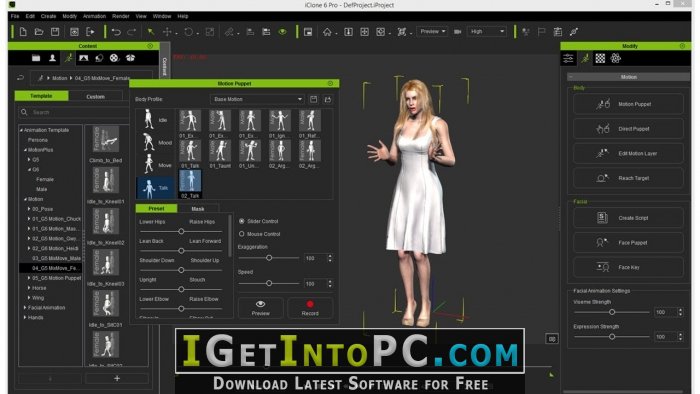Select the Climb_to_Bed motion thumbnail

click(106, 144)
